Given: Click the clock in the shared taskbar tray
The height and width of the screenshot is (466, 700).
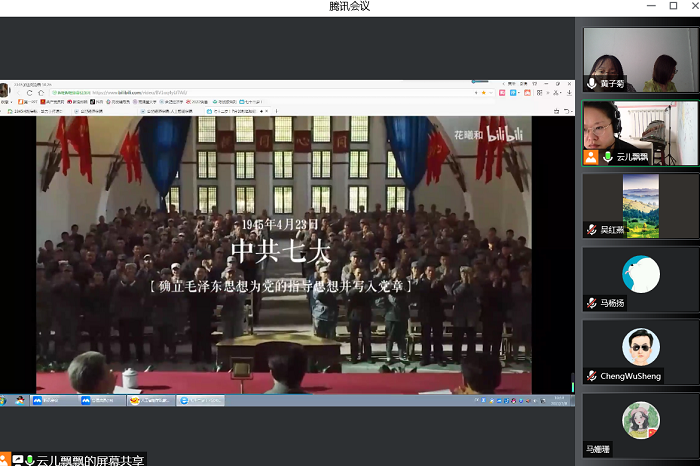Looking at the screenshot, I should coord(559,400).
